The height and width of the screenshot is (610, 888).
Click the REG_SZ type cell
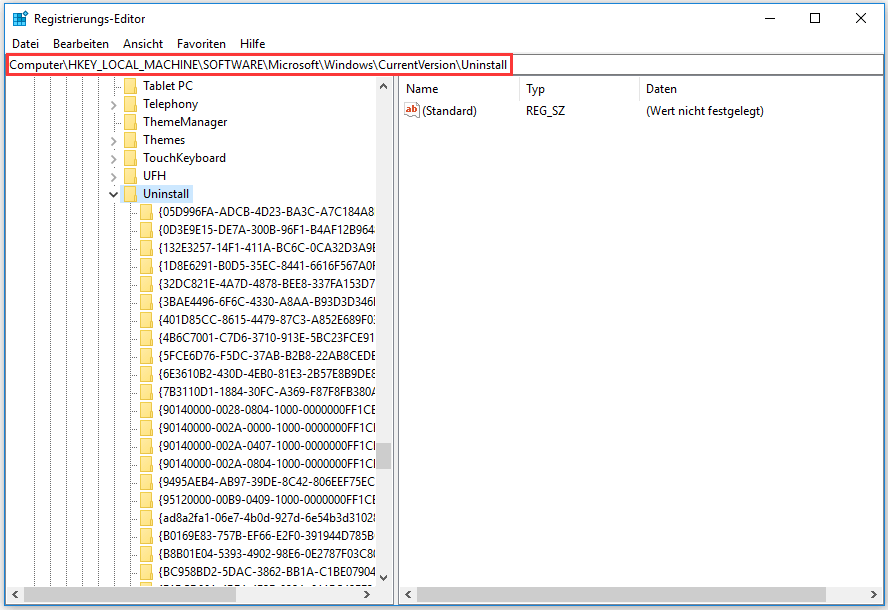[545, 110]
